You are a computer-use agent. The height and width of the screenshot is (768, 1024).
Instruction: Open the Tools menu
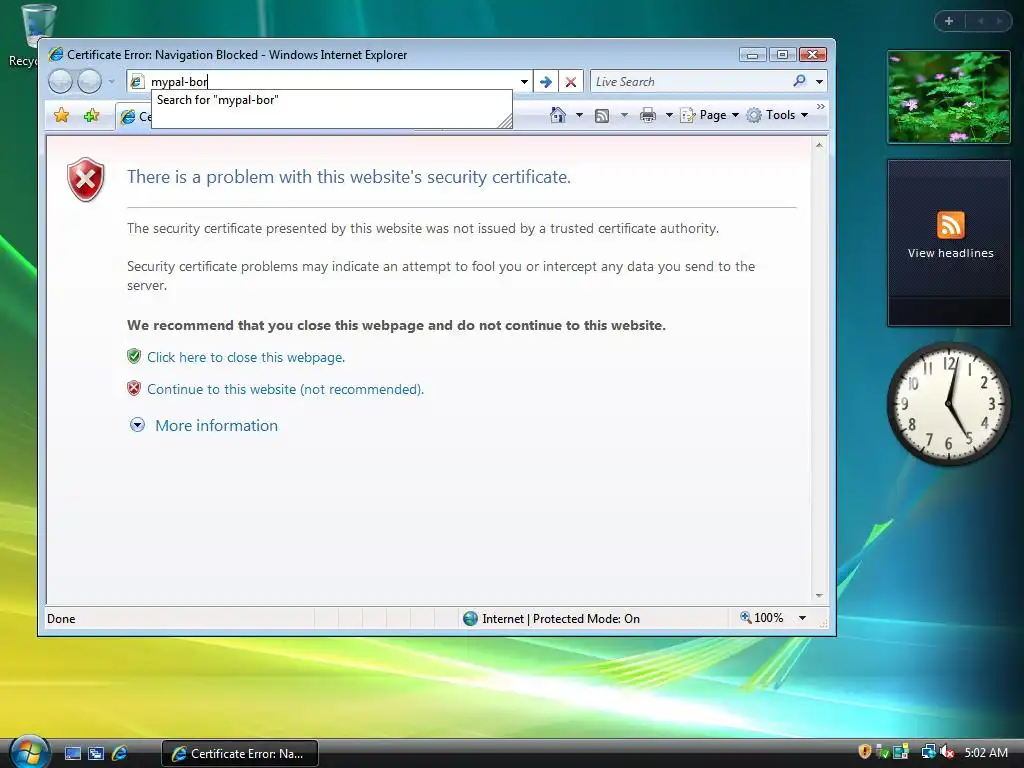click(x=777, y=115)
